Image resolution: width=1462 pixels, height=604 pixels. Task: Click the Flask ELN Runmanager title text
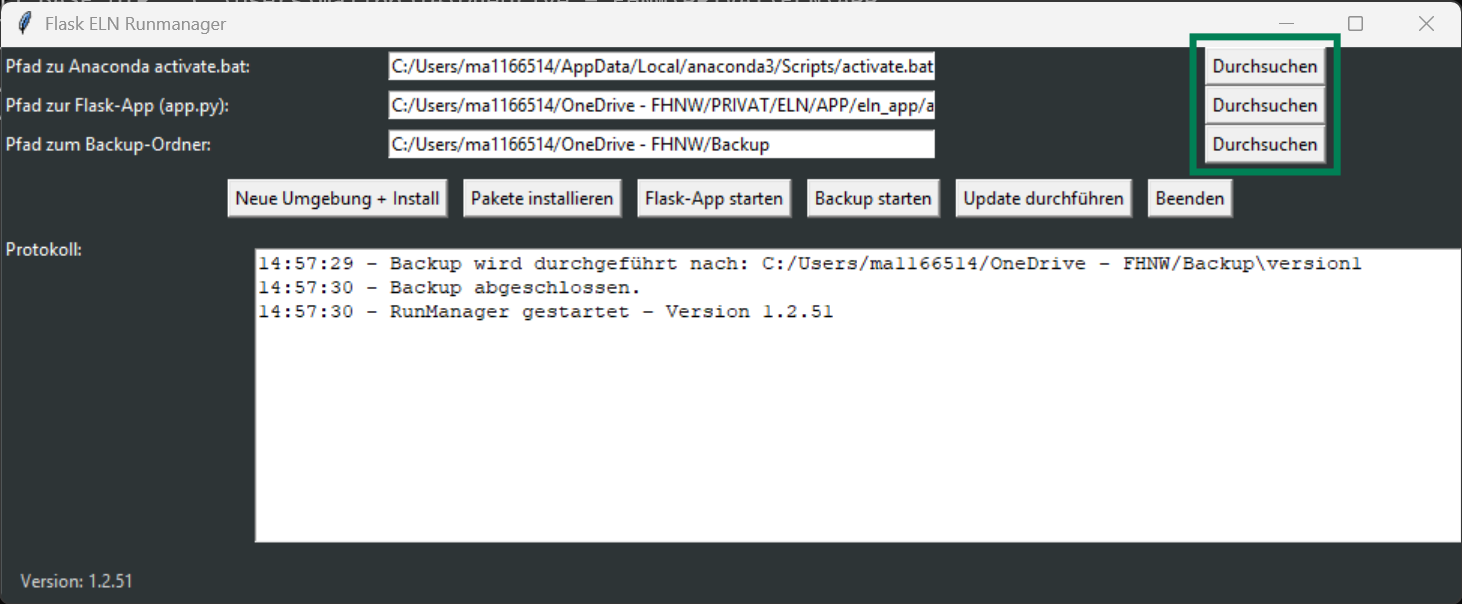tap(135, 24)
